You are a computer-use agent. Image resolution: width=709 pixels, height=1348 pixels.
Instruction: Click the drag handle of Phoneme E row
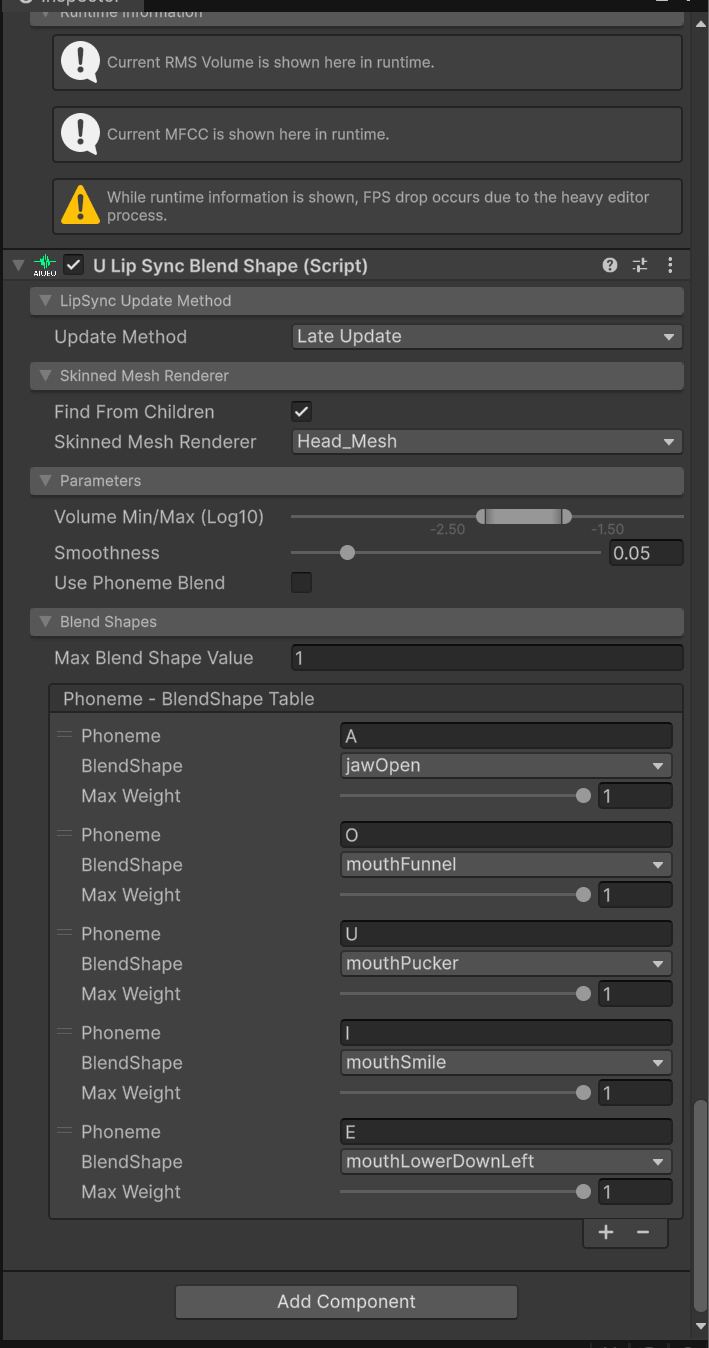tap(65, 1131)
